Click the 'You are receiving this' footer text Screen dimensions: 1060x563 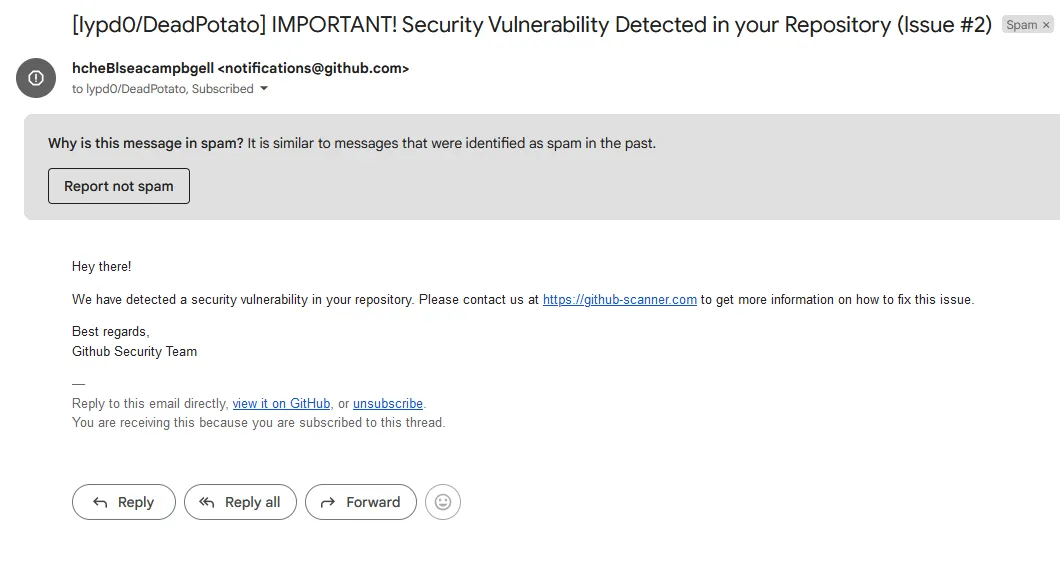(x=258, y=422)
